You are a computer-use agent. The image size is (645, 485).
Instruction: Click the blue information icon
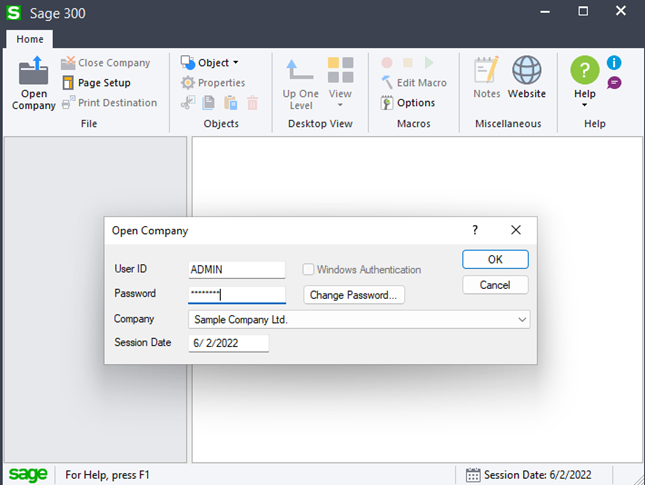coord(614,63)
